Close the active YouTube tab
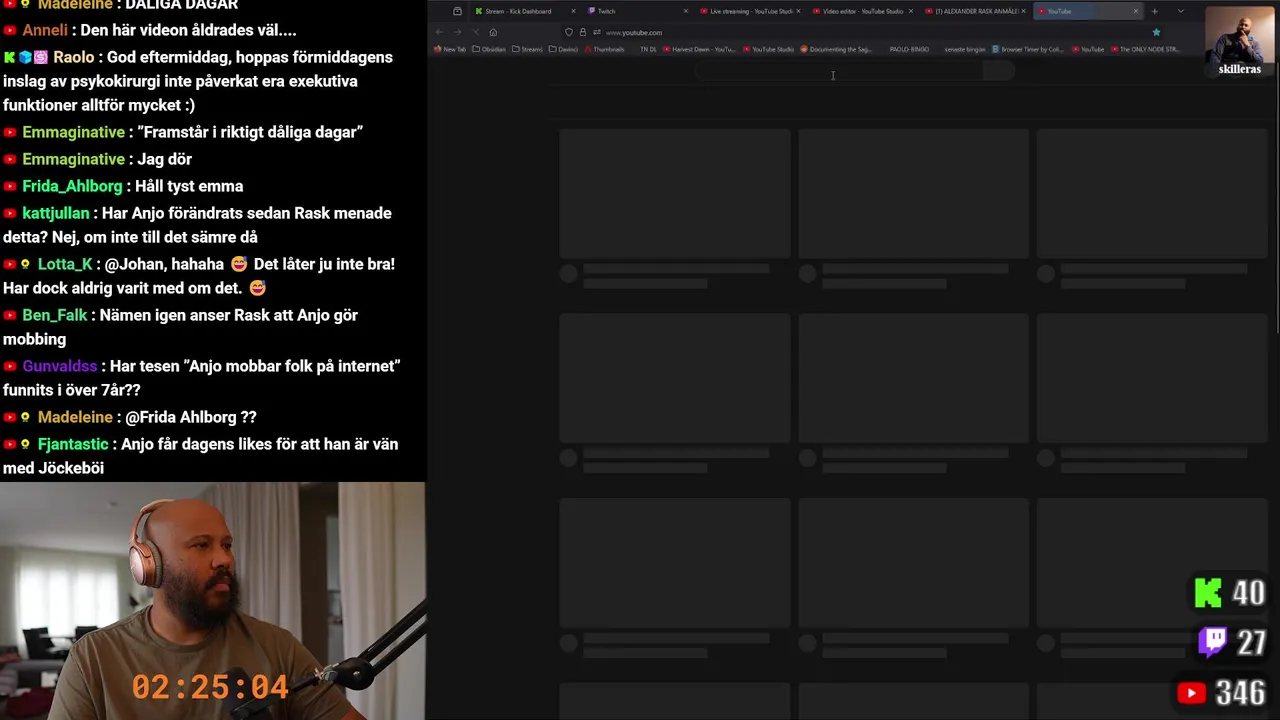This screenshot has height=720, width=1280. tap(1136, 11)
